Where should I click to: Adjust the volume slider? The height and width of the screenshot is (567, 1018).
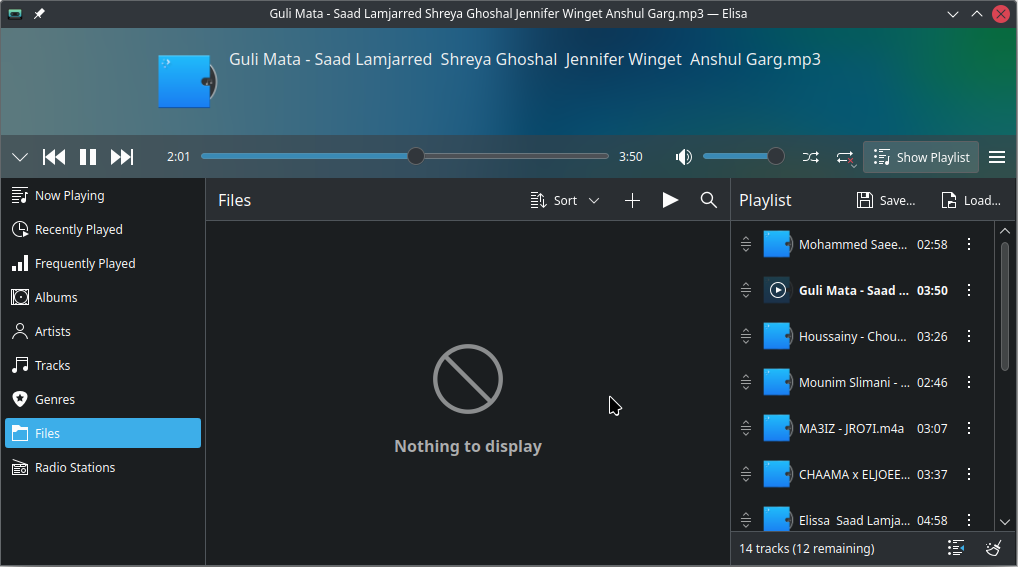(x=743, y=157)
